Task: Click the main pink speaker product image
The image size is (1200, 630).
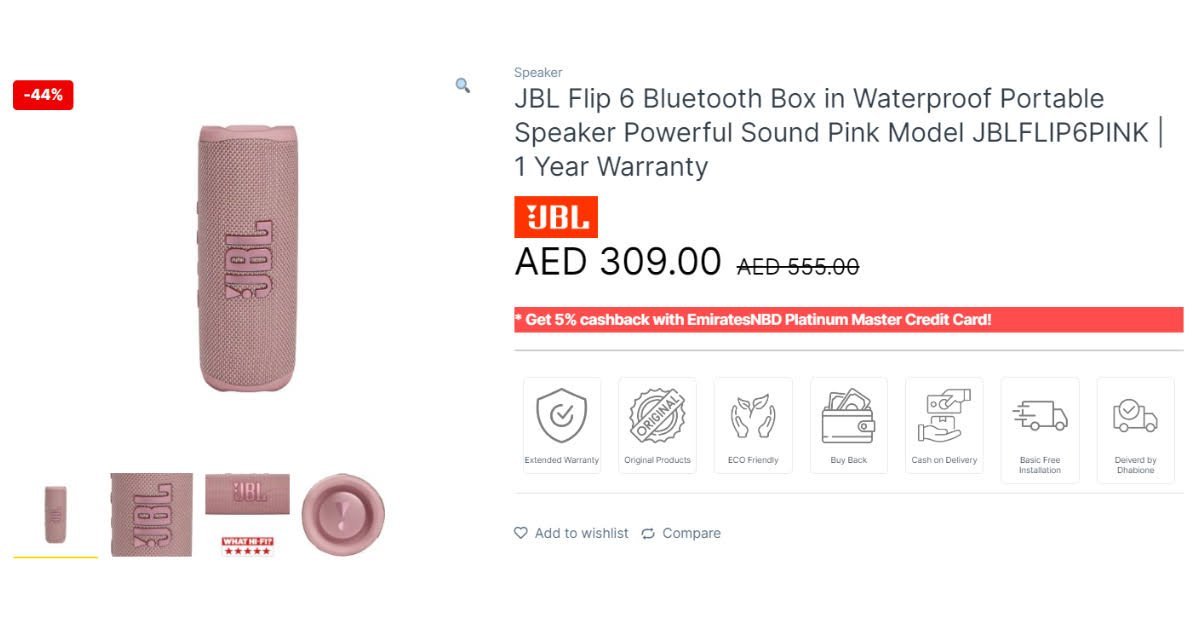Action: click(x=247, y=258)
